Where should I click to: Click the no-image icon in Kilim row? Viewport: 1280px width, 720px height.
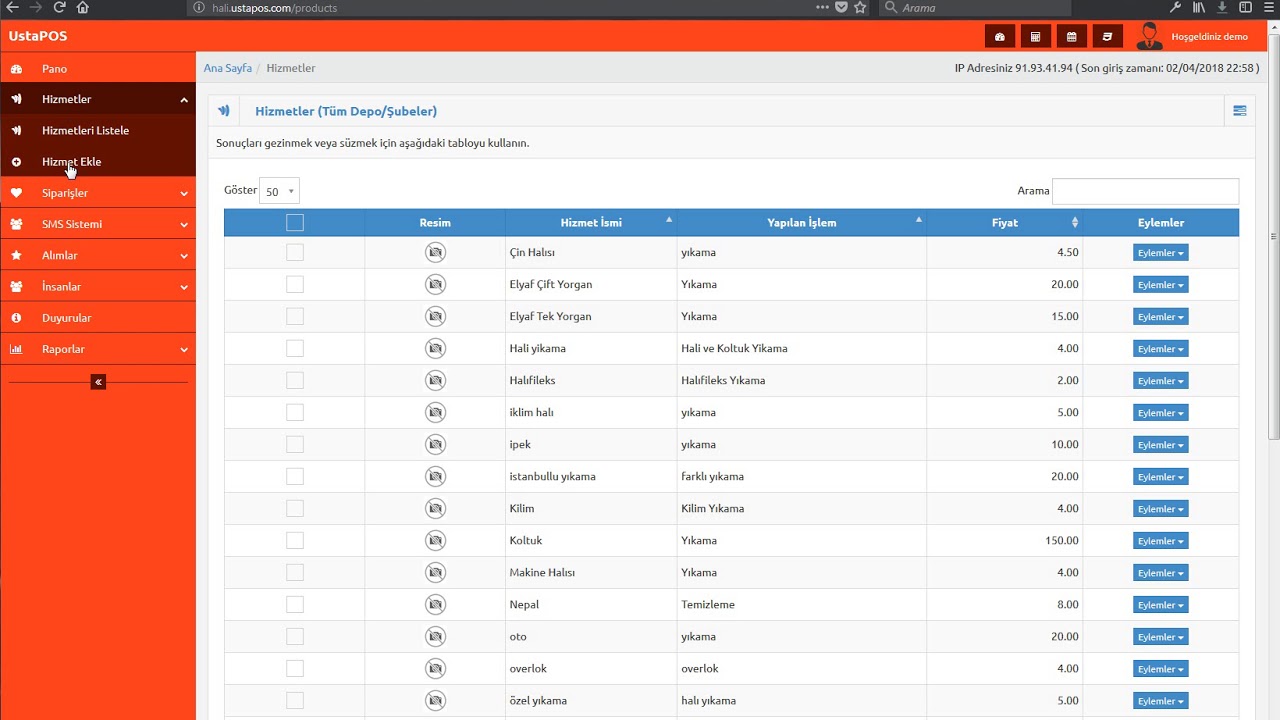pos(435,509)
